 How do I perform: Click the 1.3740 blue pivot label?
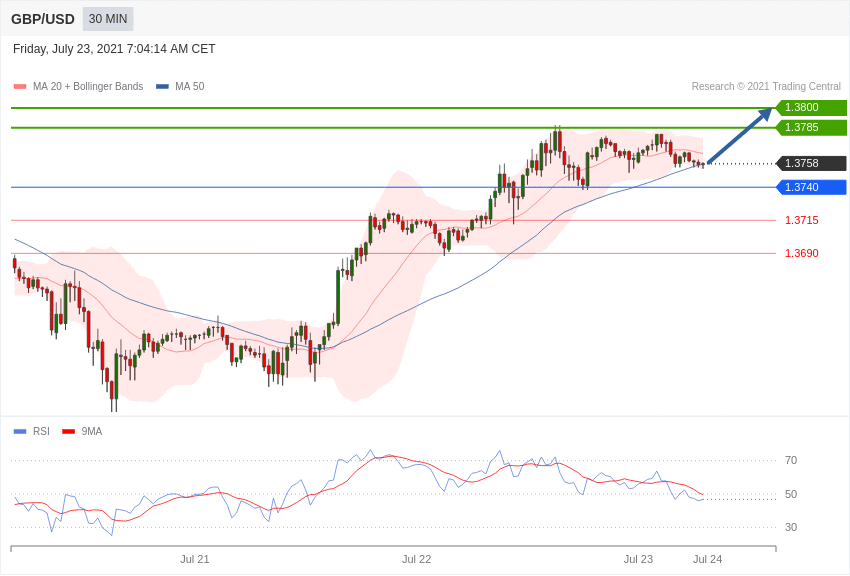[811, 187]
